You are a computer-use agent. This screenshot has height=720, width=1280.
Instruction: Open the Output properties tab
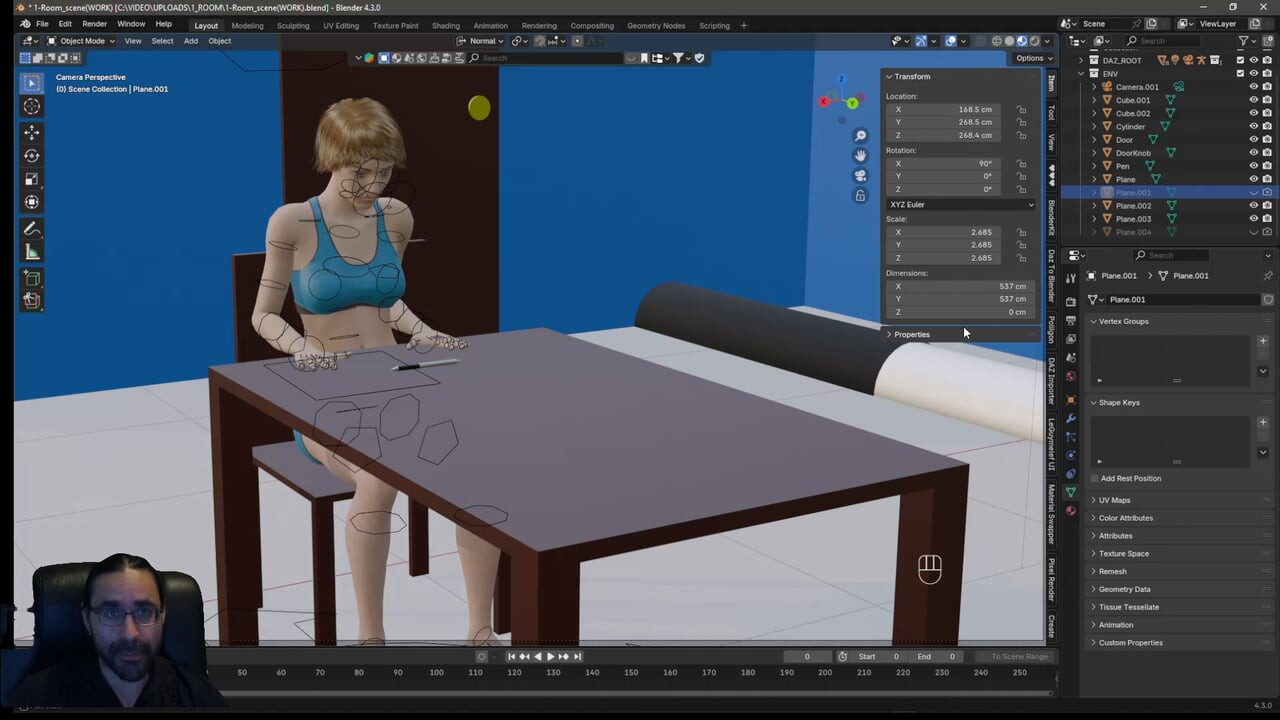1071,320
